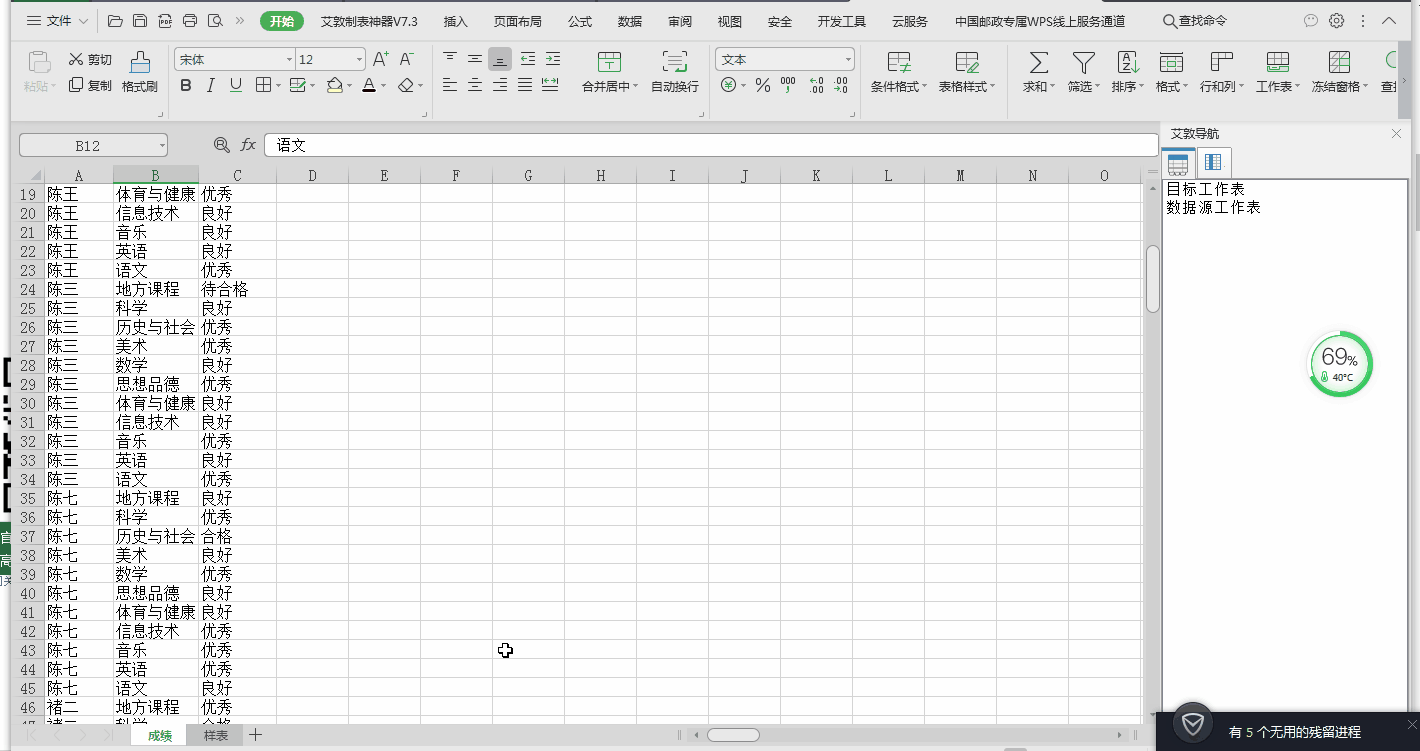The width and height of the screenshot is (1420, 751).
Task: Toggle bold formatting
Action: tap(186, 86)
